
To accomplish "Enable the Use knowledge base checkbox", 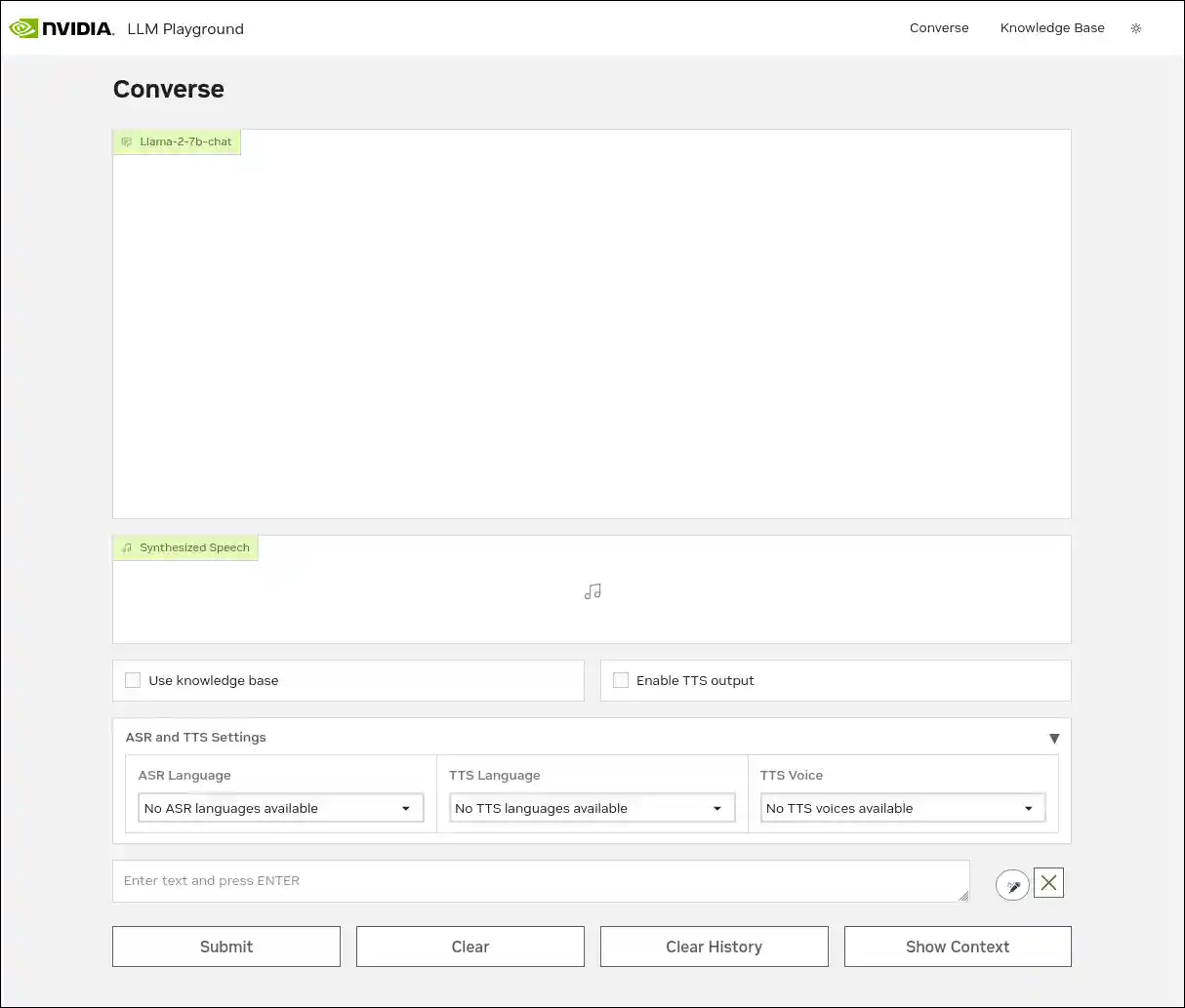I will [x=133, y=680].
